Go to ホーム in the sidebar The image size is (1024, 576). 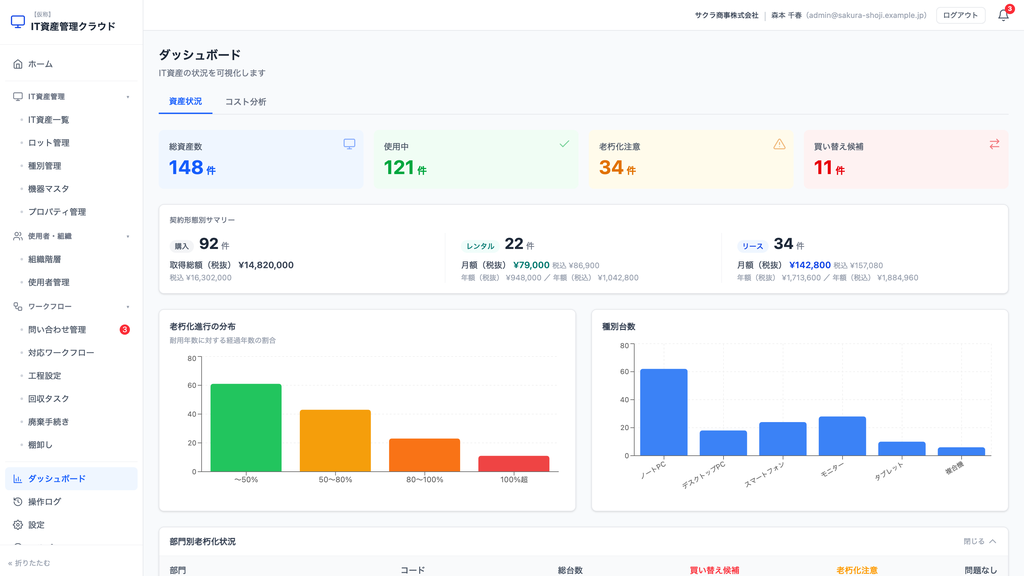point(71,64)
